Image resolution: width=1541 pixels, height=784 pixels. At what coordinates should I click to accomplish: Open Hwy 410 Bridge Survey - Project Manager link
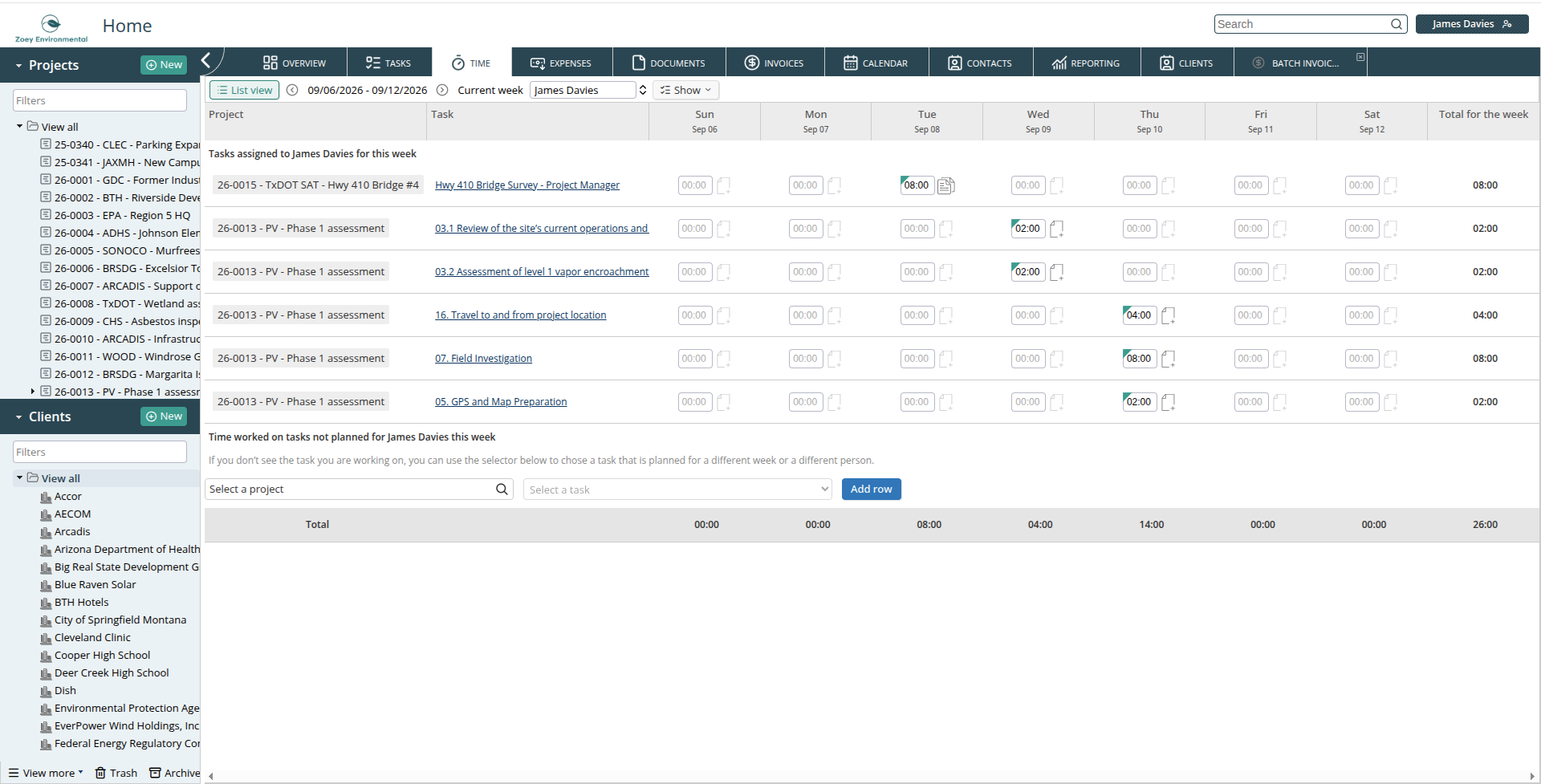pos(527,185)
